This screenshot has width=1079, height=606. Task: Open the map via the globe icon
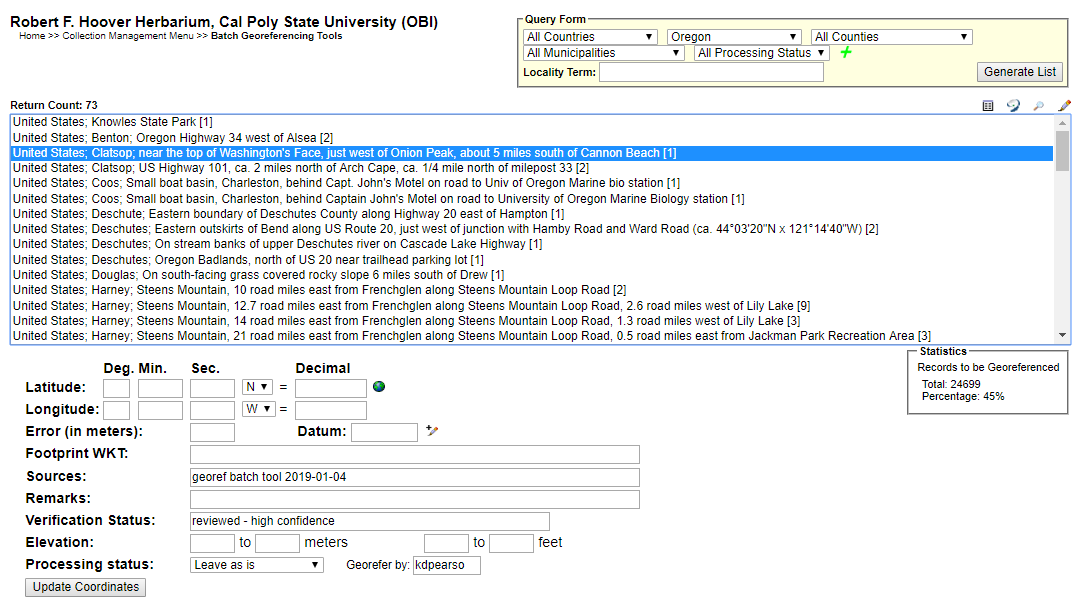(378, 387)
